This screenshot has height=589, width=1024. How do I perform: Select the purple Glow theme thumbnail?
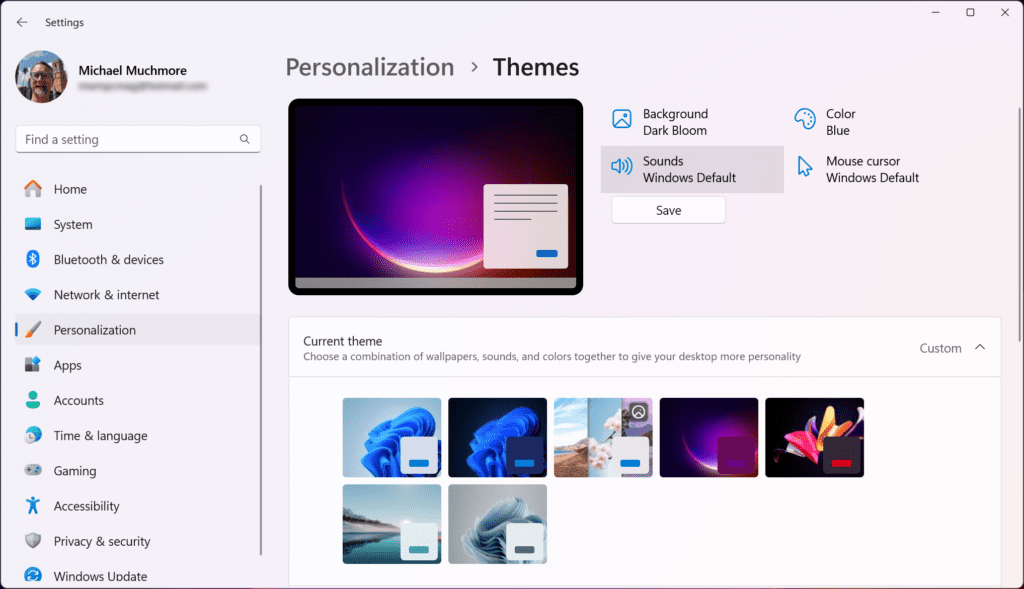point(709,438)
